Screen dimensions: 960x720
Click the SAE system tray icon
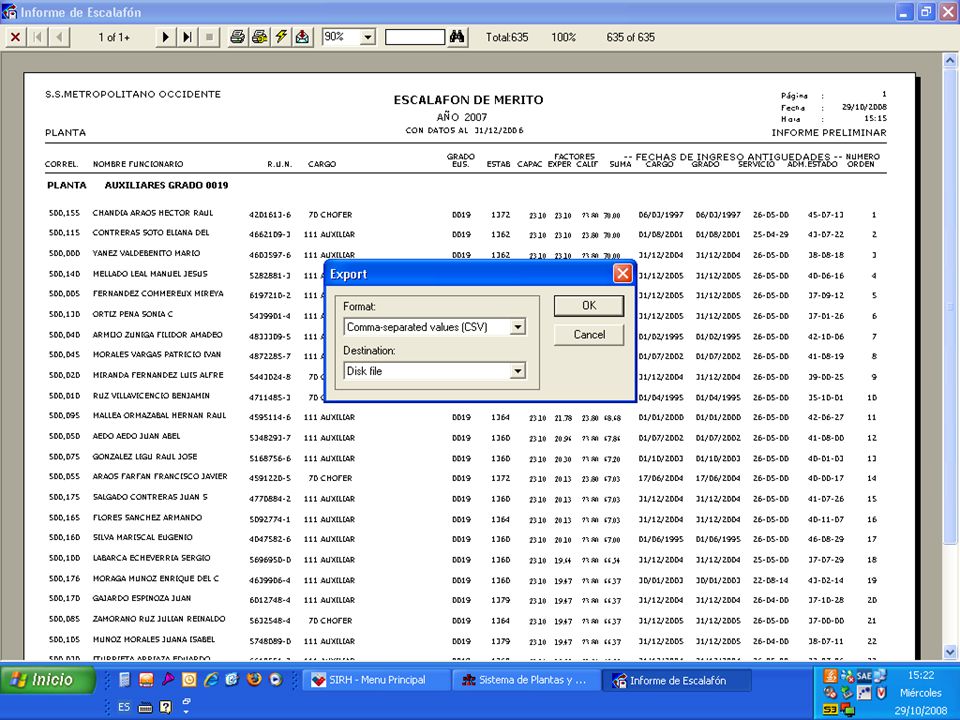pyautogui.click(x=864, y=676)
